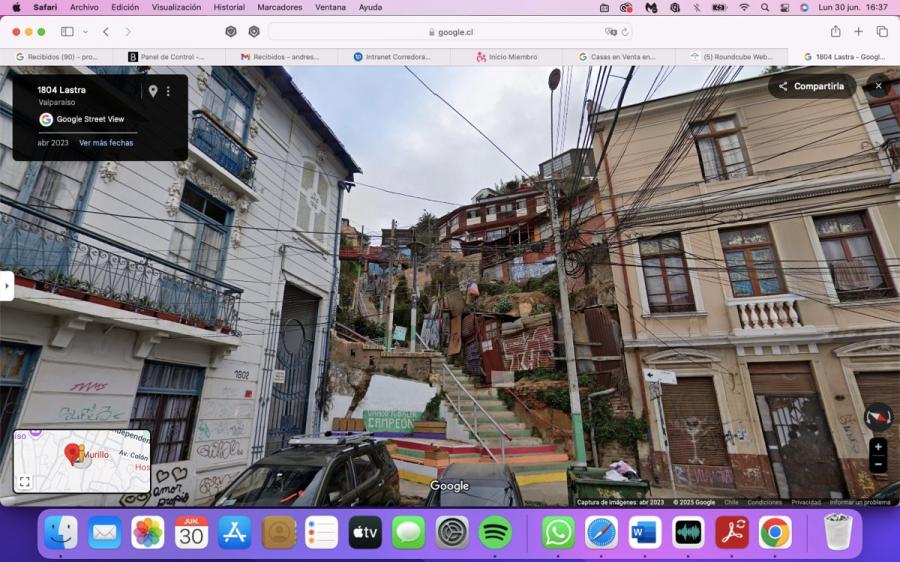Click the Safari share icon in toolbar

point(836,32)
